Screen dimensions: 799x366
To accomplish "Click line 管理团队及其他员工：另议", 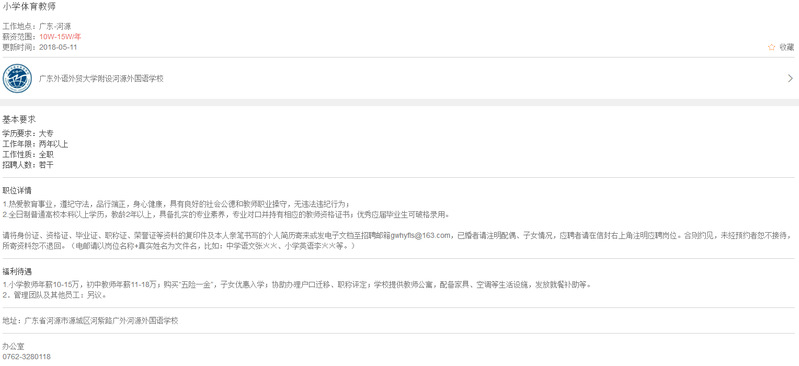I will (55, 295).
